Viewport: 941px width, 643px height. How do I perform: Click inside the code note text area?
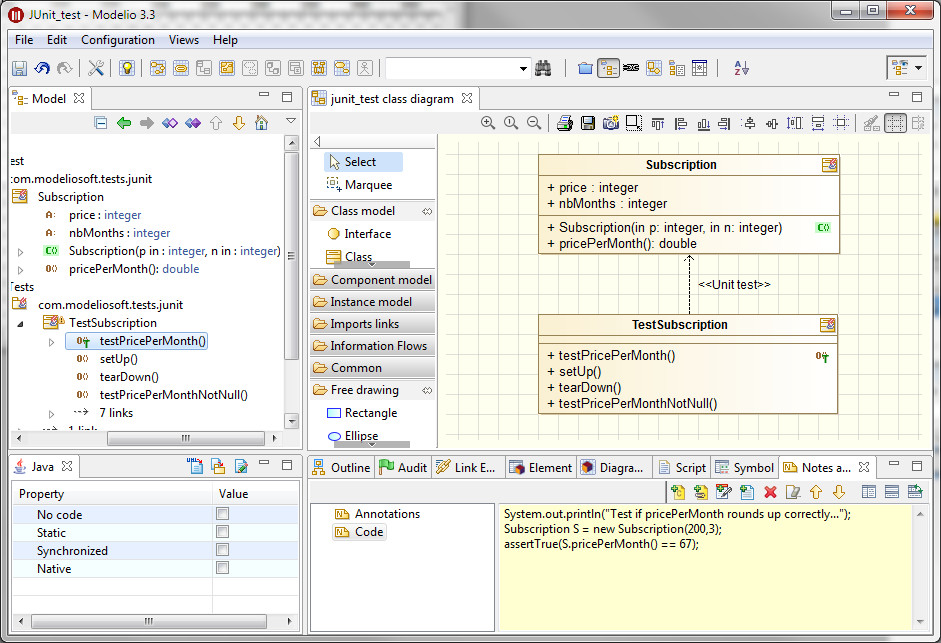(x=706, y=567)
